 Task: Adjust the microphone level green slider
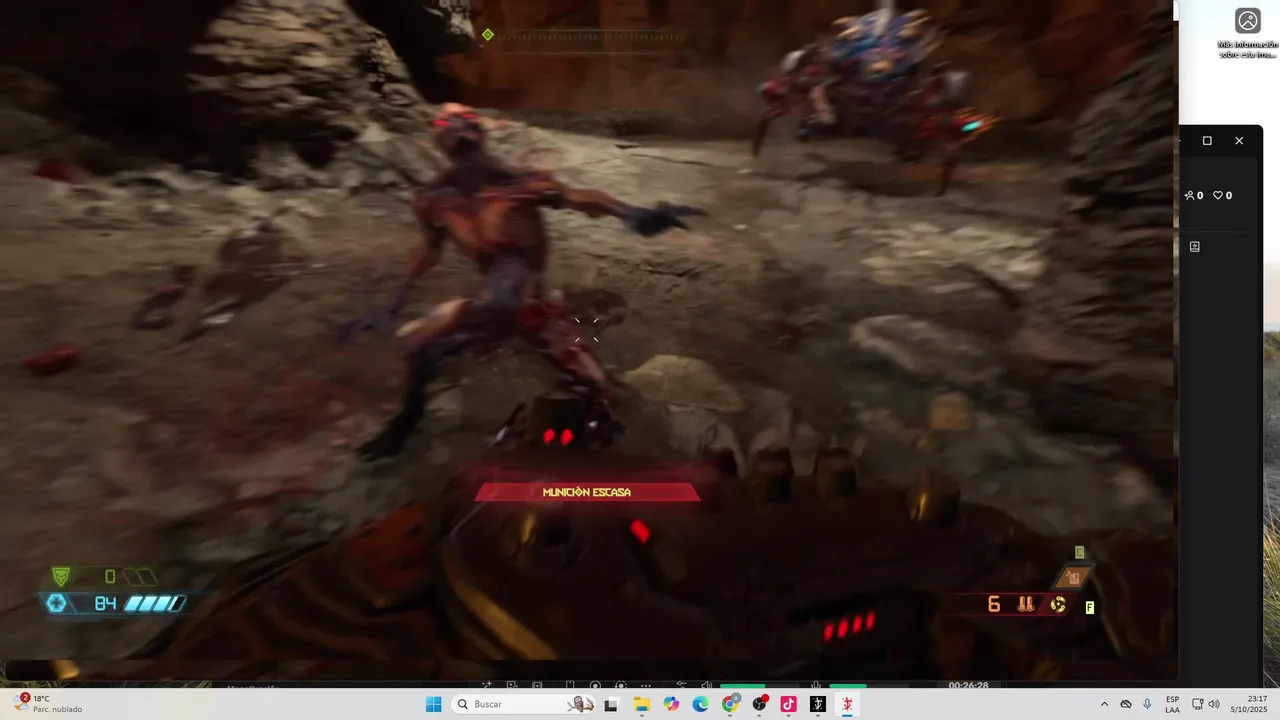(x=869, y=685)
